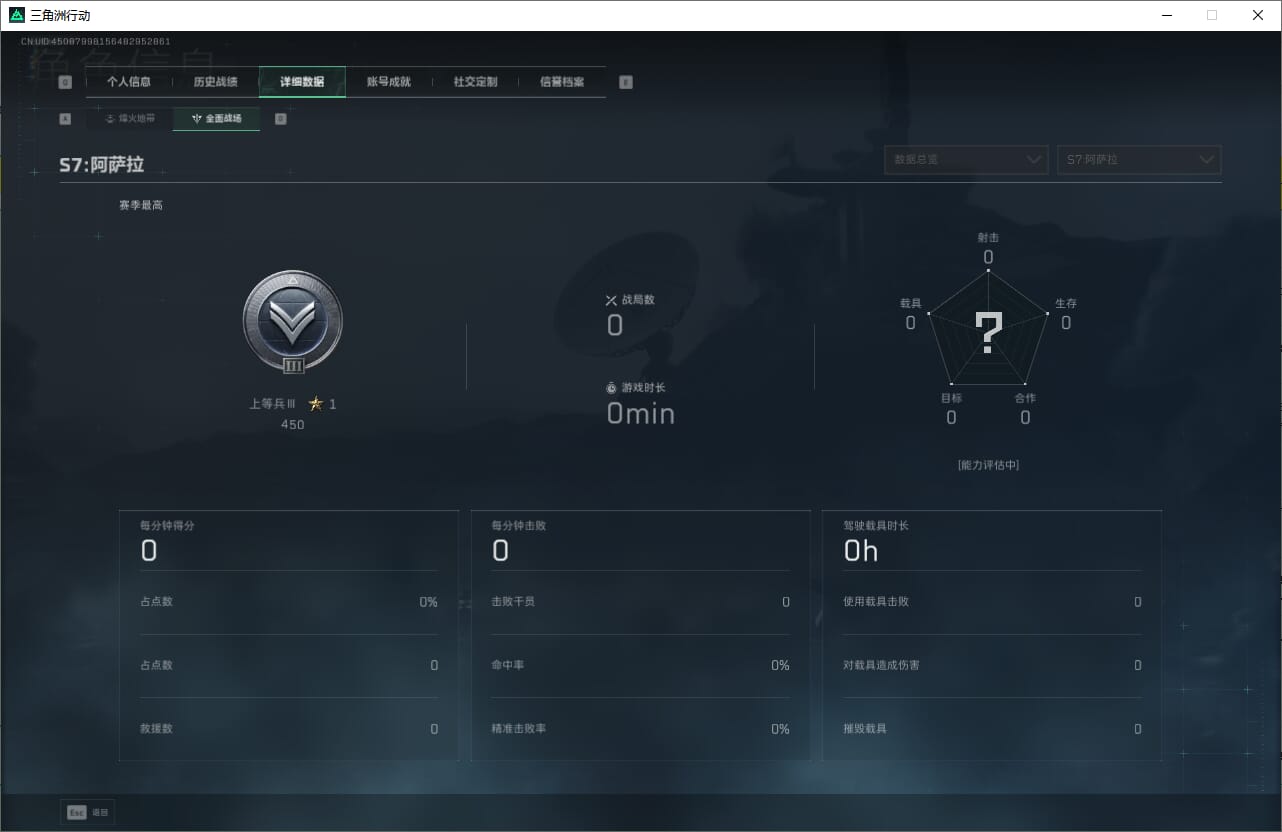Click the 每分钟得分 stat header

tap(168, 526)
